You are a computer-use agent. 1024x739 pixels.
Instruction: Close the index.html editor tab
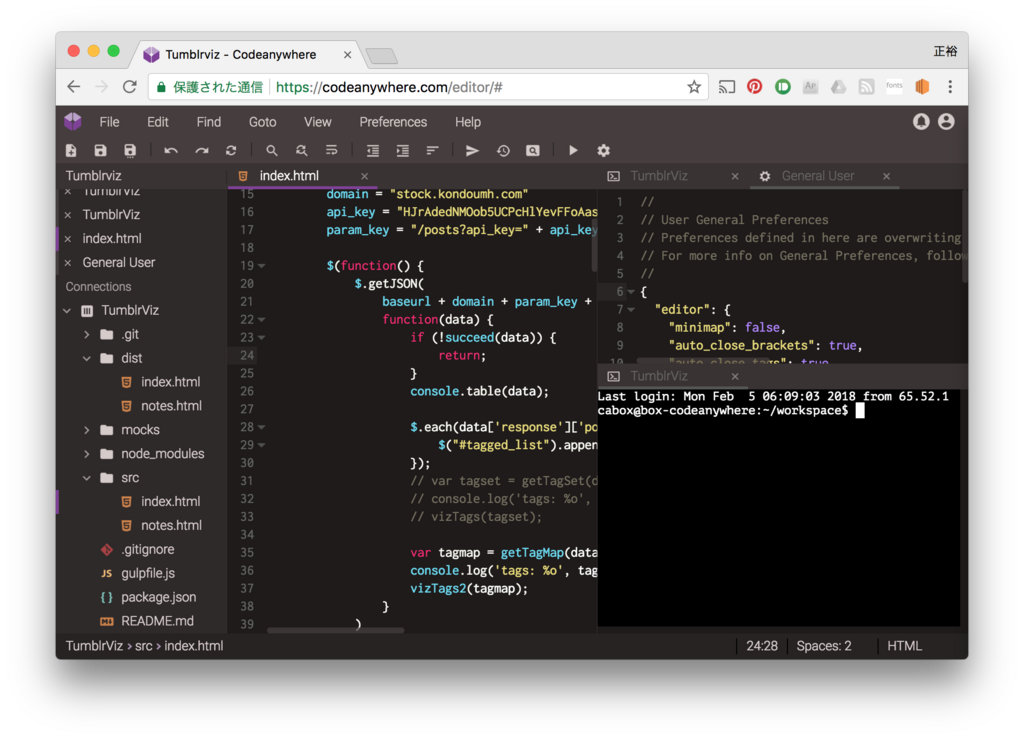364,176
